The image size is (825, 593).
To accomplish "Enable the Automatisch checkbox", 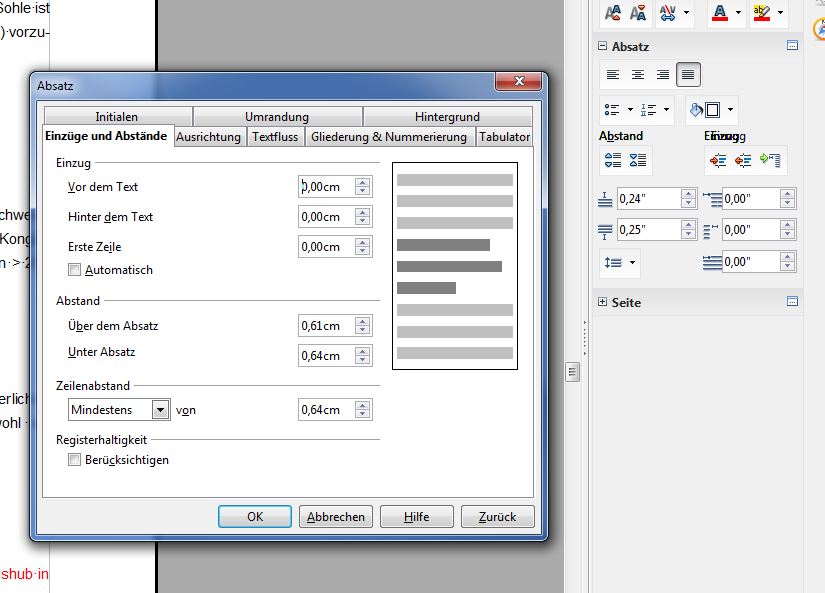I will tap(75, 270).
